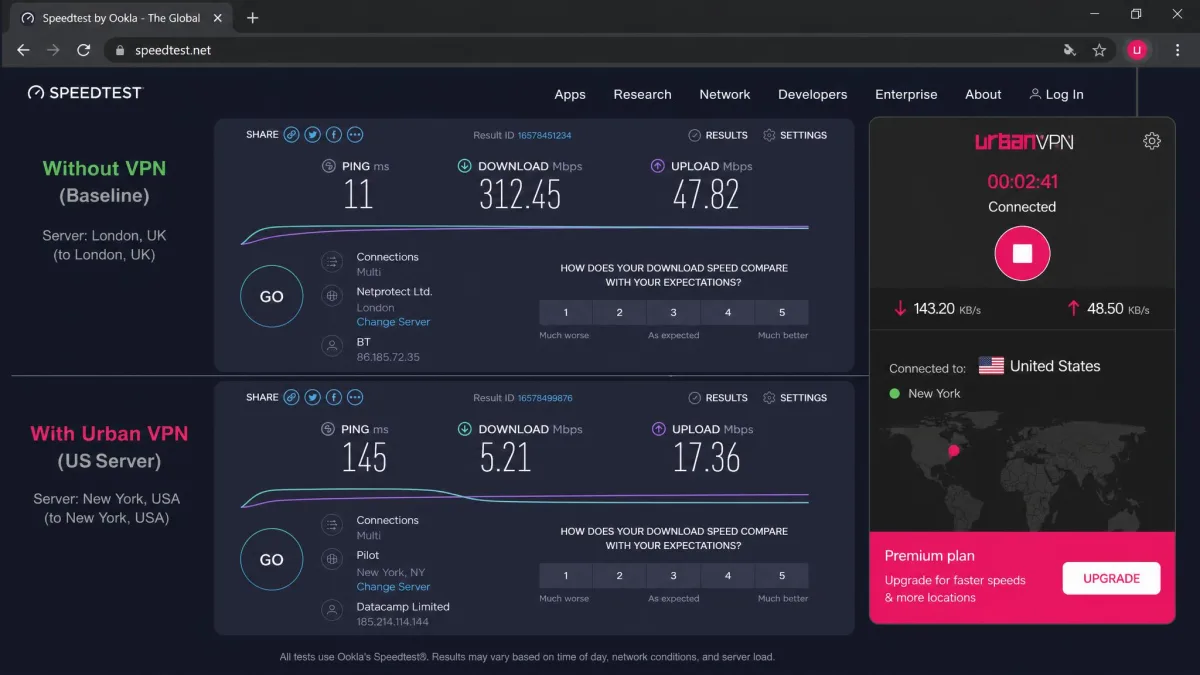Rate baseline download speed as 5
Viewport: 1200px width, 675px height.
coord(782,312)
